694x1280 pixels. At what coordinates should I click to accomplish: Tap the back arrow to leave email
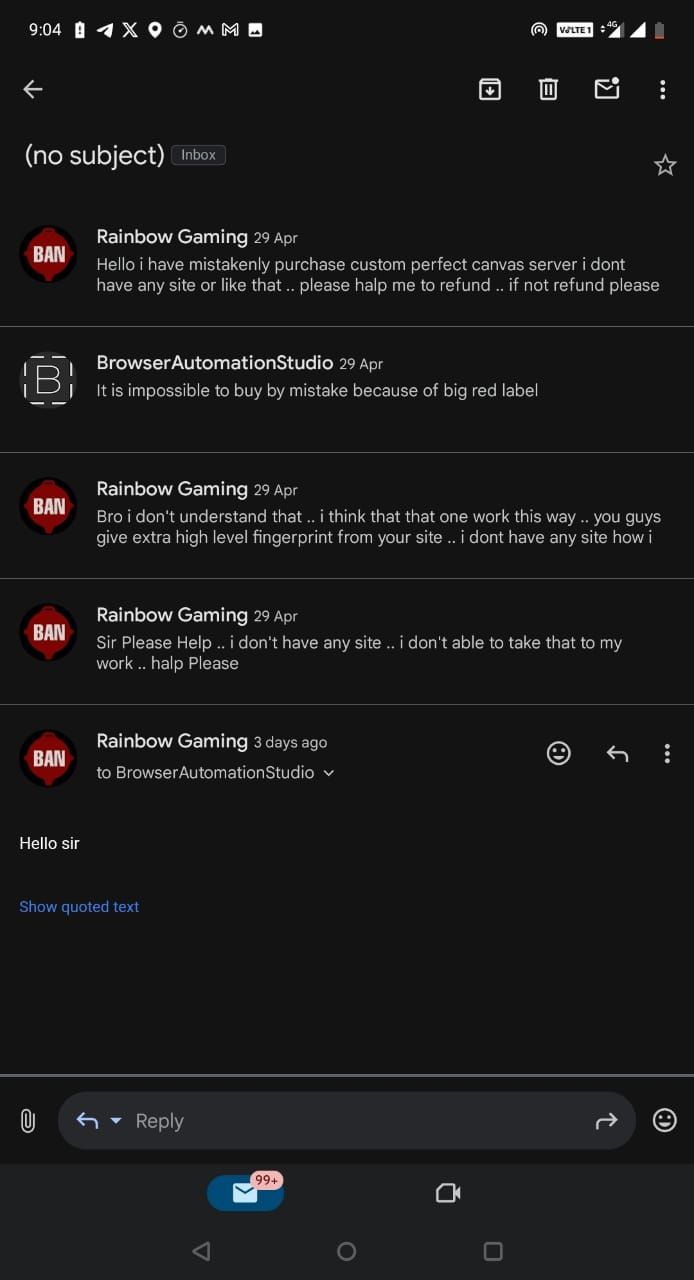(x=33, y=90)
